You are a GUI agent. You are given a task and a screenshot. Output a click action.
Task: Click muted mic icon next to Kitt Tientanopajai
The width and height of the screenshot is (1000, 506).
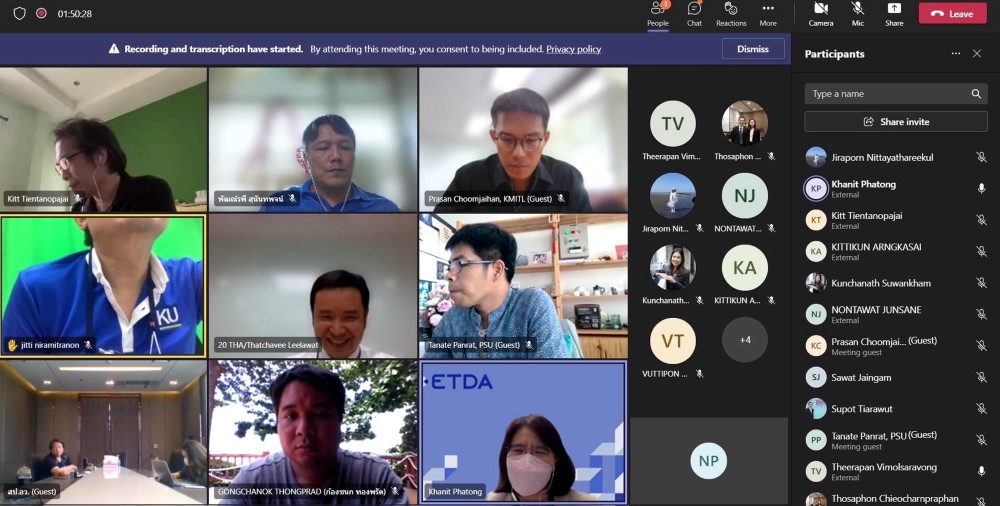(x=981, y=220)
